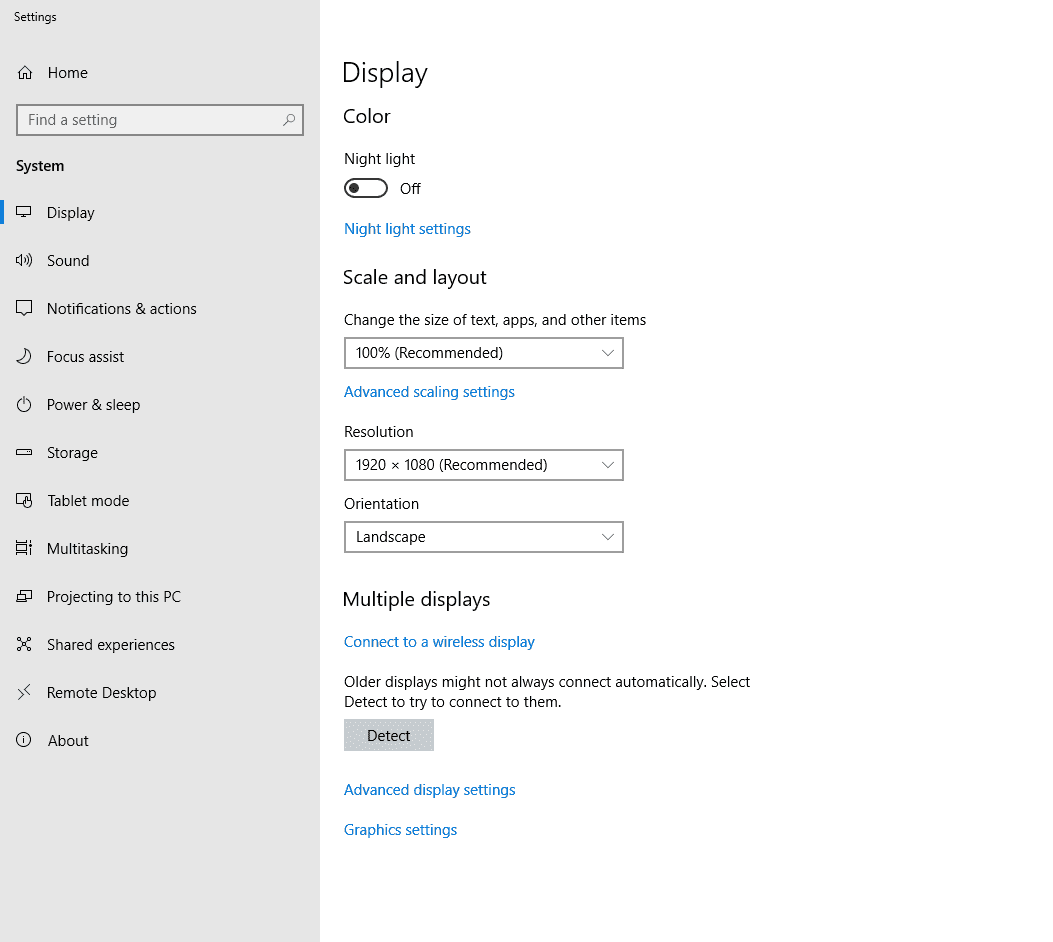Screen dimensions: 1053x942
Task: Click the Storage icon in sidebar
Action: [x=24, y=452]
